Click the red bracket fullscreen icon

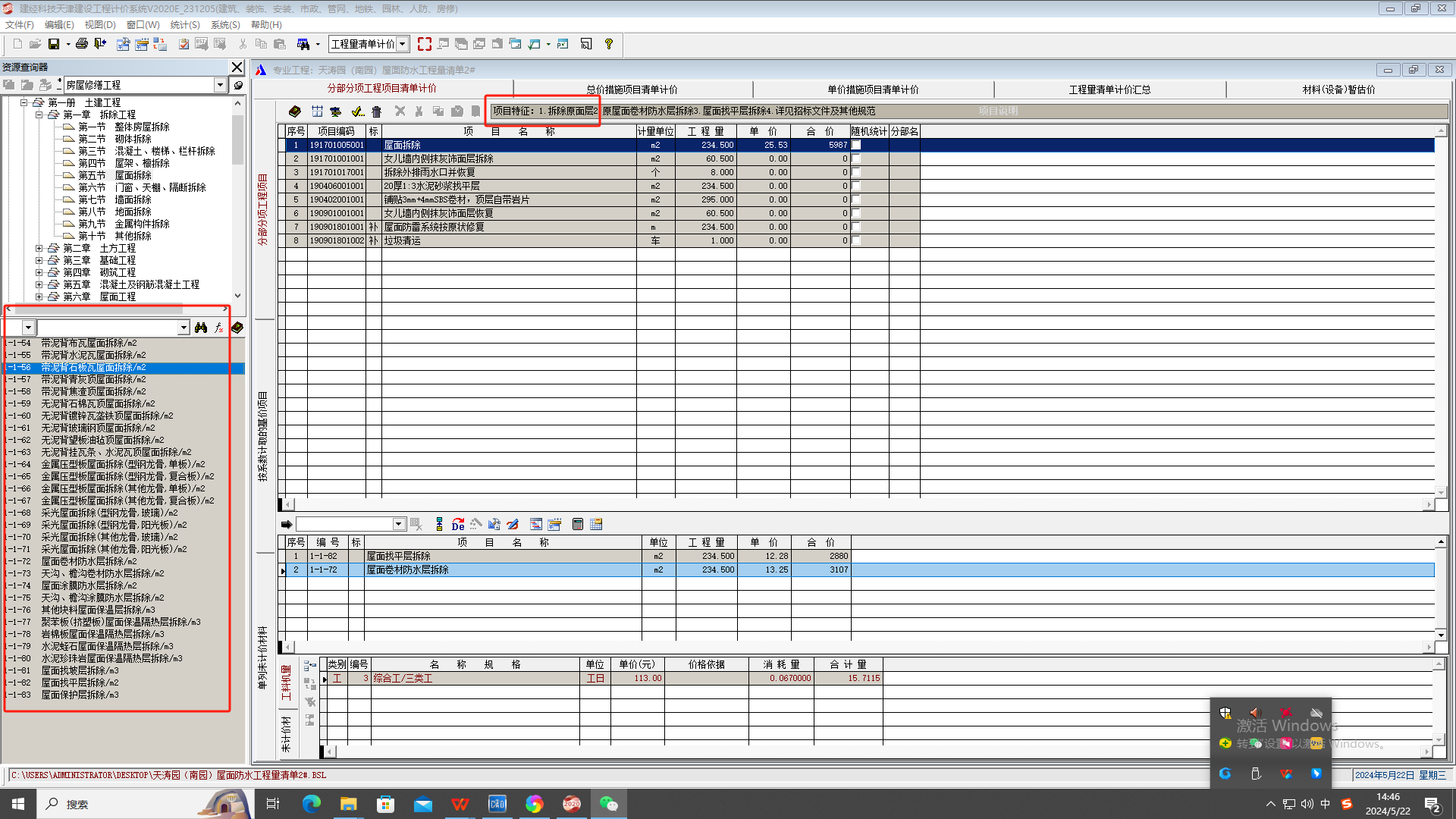coord(425,44)
